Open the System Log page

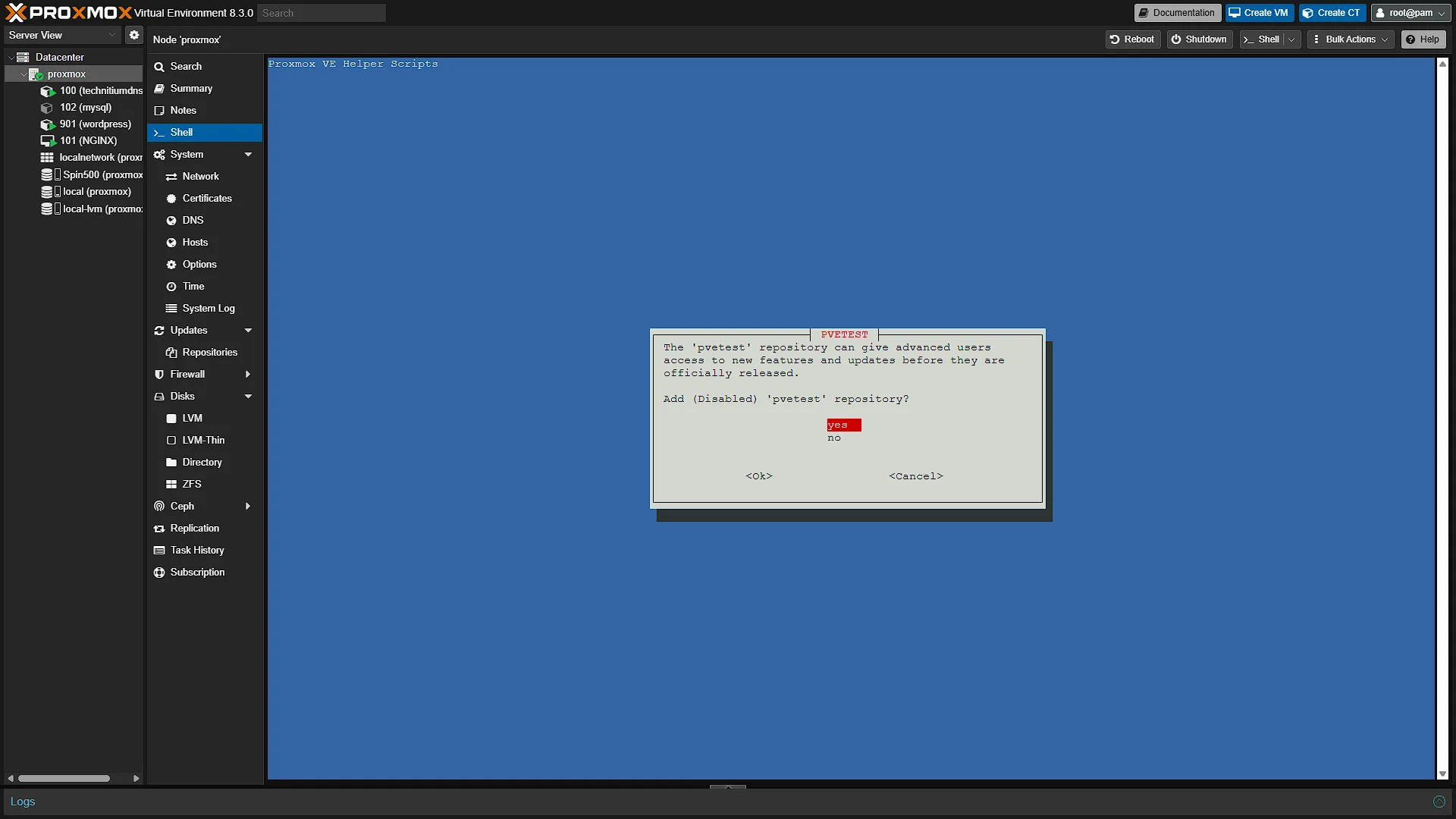(209, 309)
